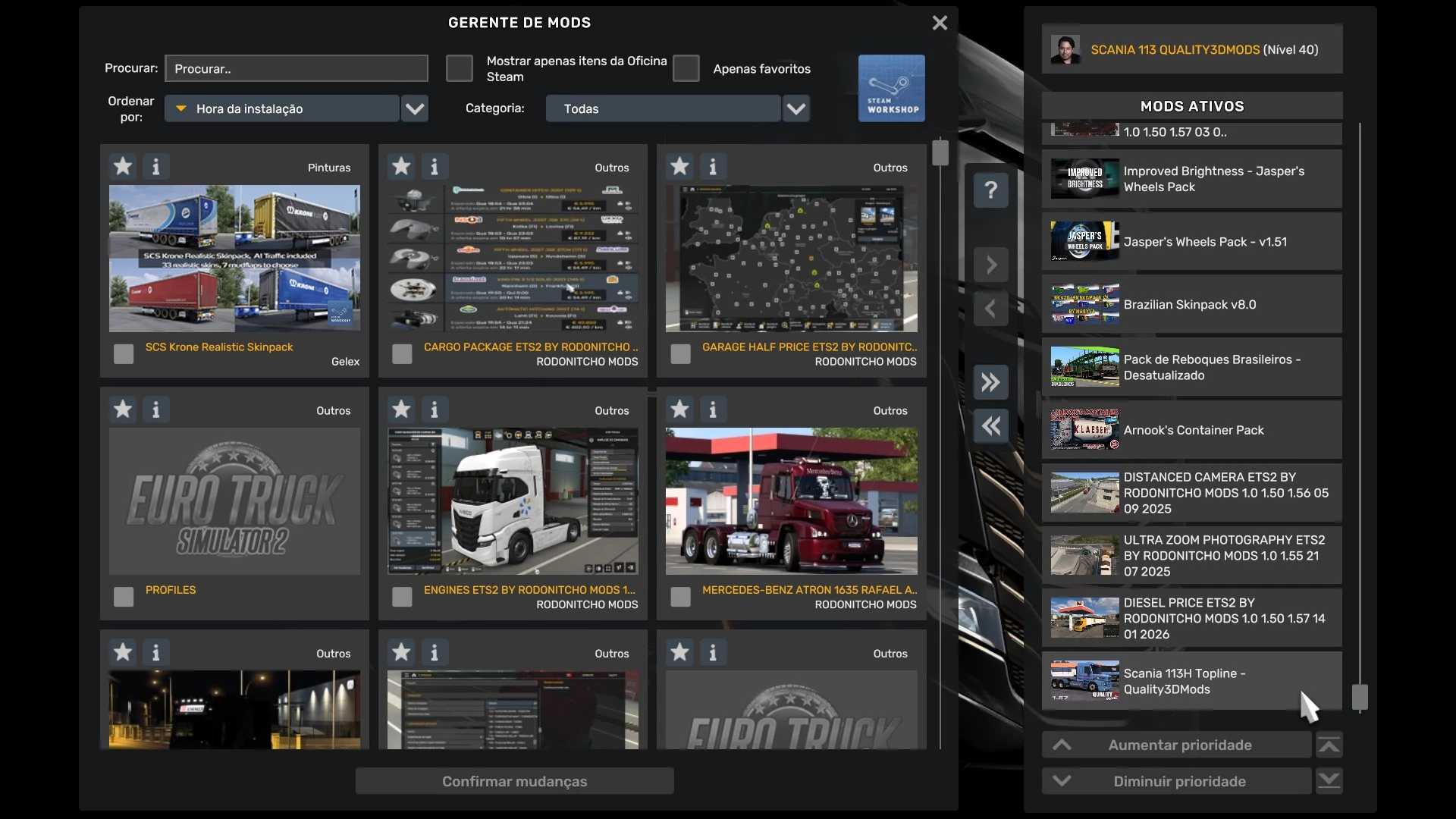
Task: Click the help question mark icon
Action: click(x=990, y=190)
